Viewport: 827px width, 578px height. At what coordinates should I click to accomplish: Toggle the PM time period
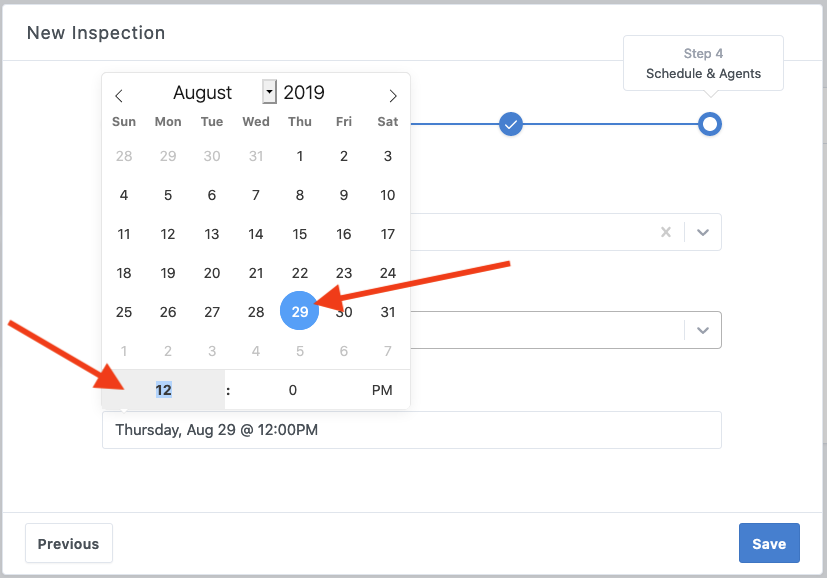point(382,390)
